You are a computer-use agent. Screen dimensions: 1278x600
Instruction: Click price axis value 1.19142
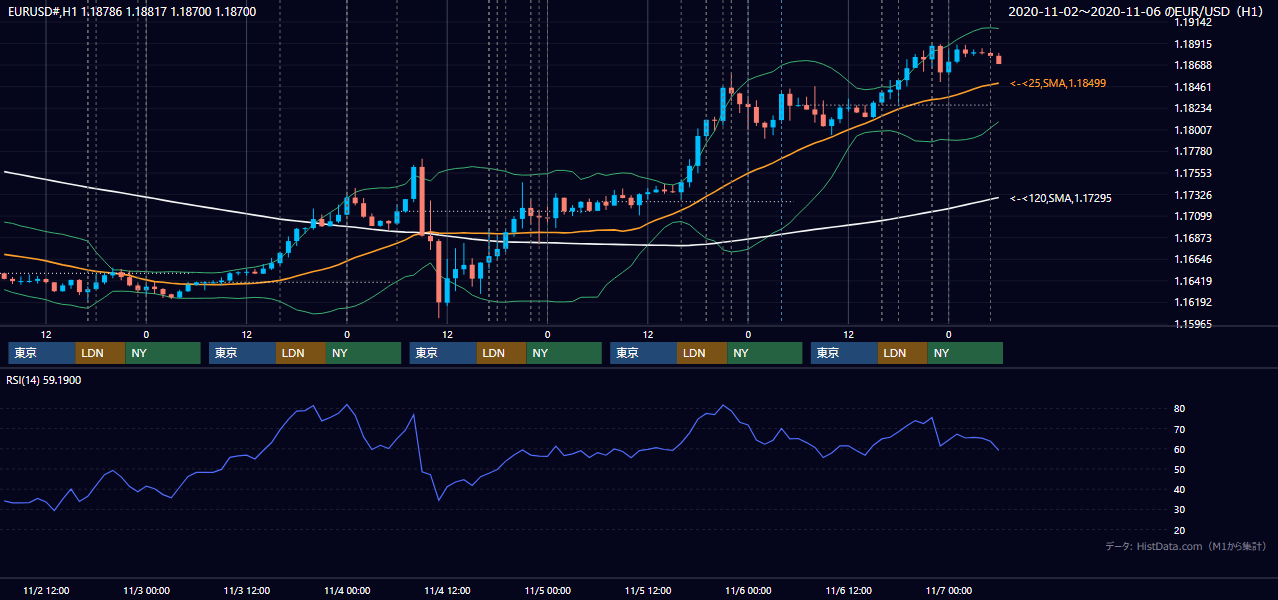[x=1193, y=22]
